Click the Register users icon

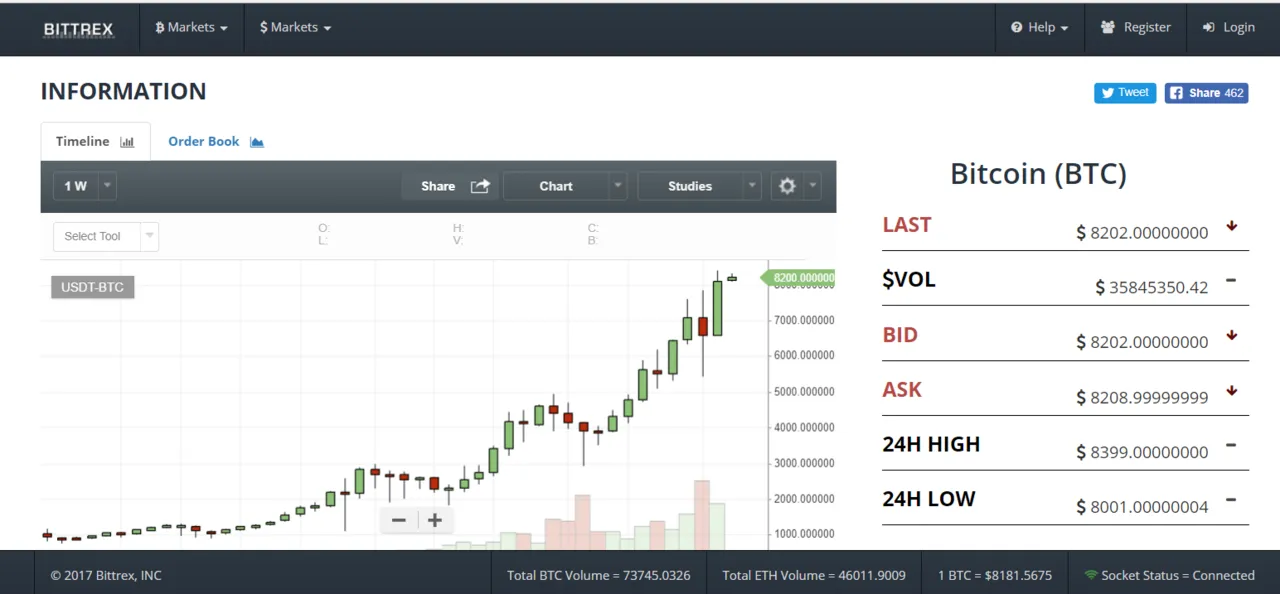[1108, 28]
